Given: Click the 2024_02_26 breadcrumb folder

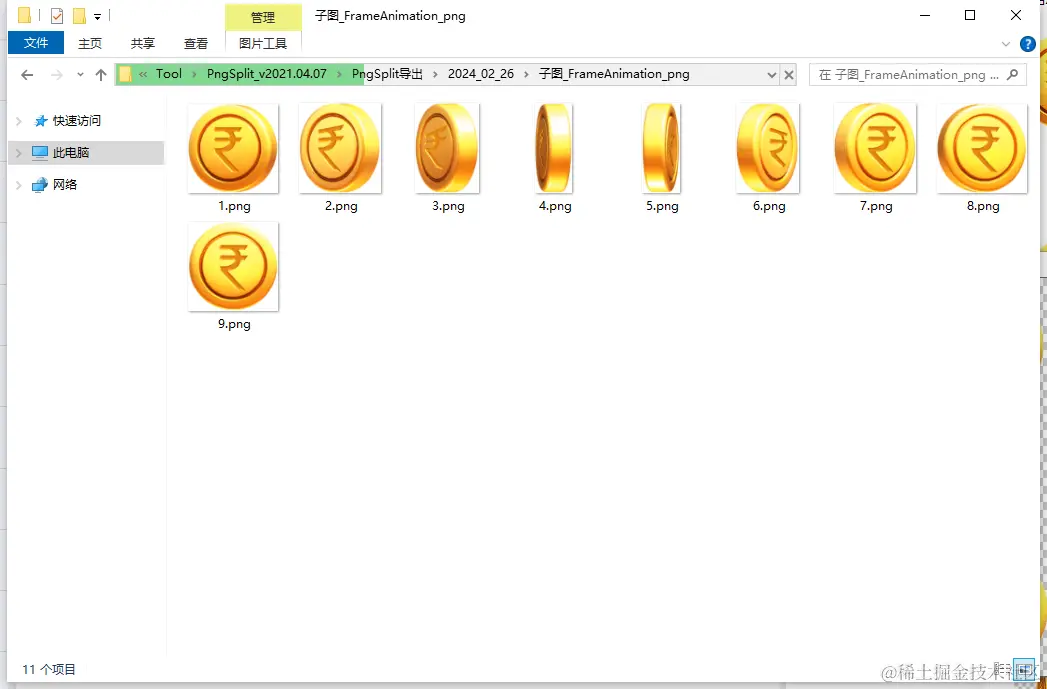Looking at the screenshot, I should [481, 74].
